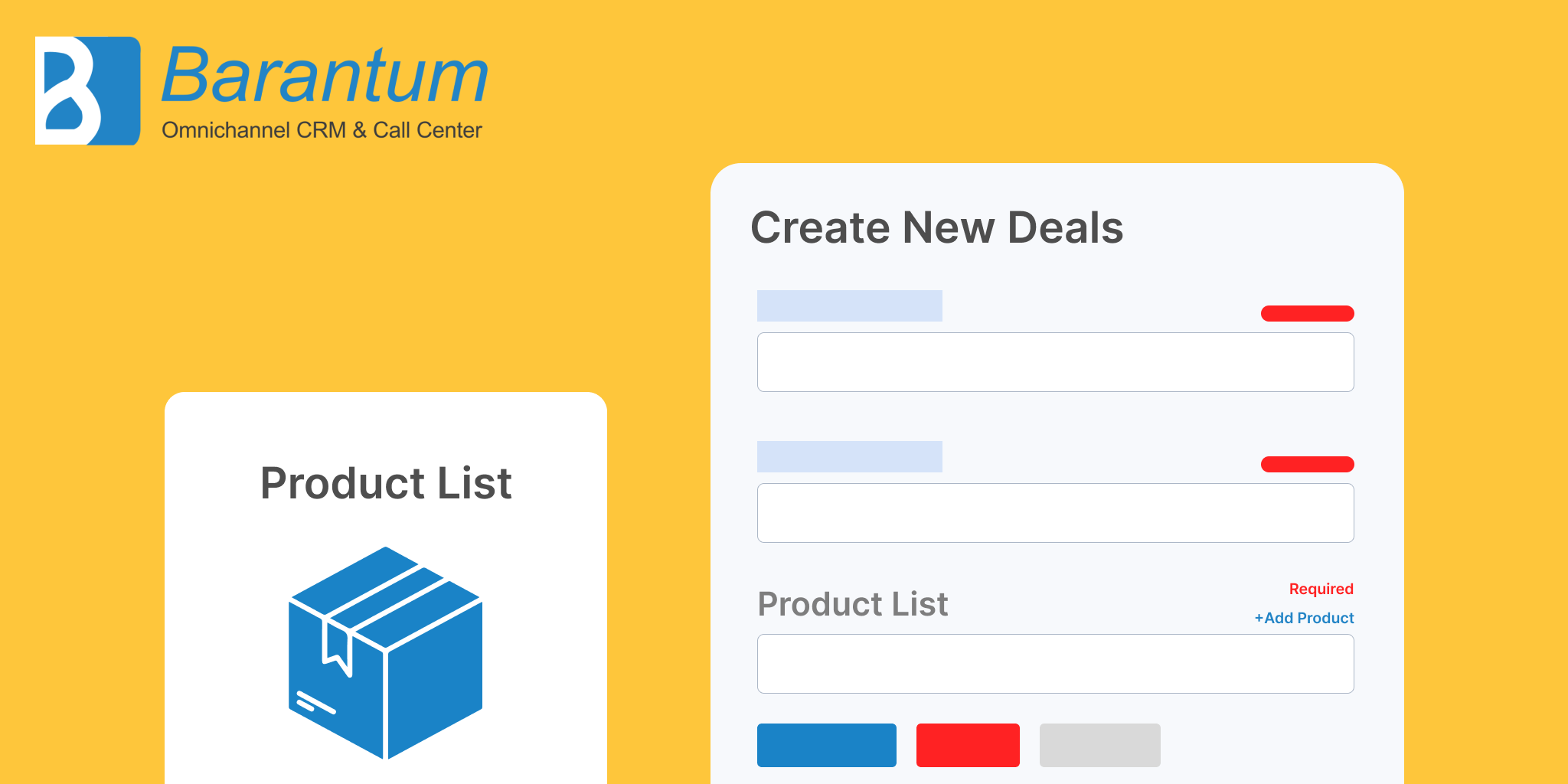Screen dimensions: 1568x784
Task: Click the second red pill indicator
Action: point(1308,464)
